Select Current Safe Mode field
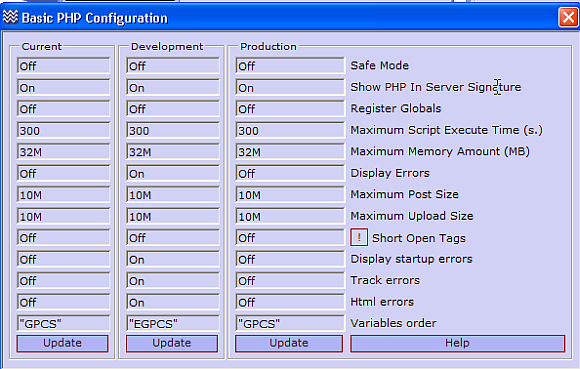Viewport: 580px width, 369px height. tap(63, 66)
